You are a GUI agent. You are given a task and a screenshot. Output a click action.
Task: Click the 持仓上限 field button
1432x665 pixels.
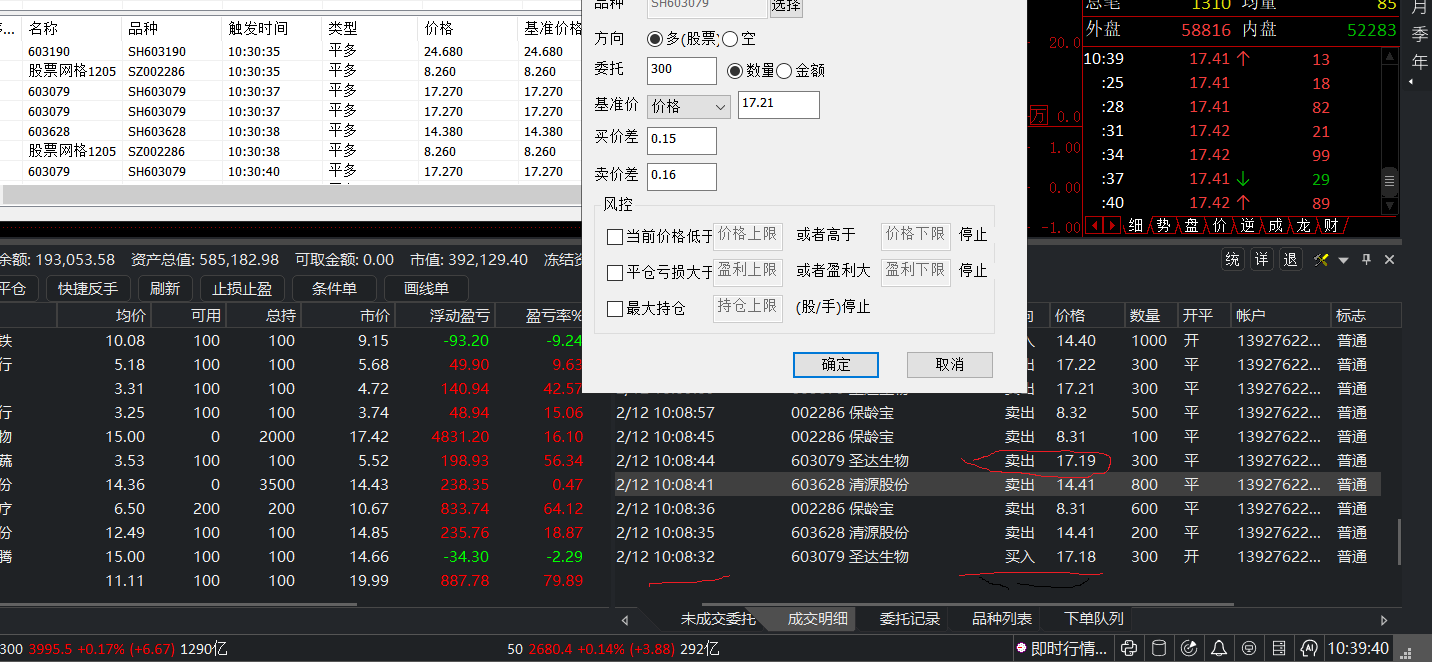pyautogui.click(x=748, y=307)
